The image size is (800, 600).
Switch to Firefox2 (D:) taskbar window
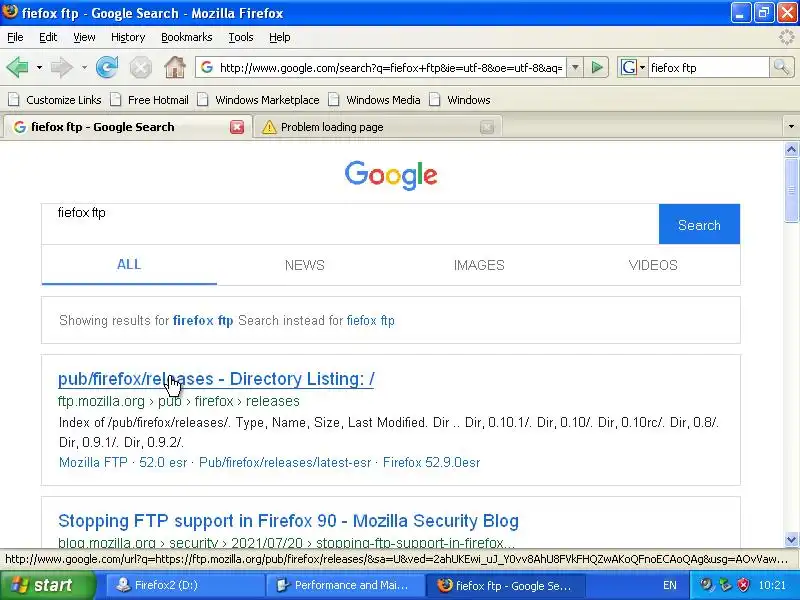185,585
